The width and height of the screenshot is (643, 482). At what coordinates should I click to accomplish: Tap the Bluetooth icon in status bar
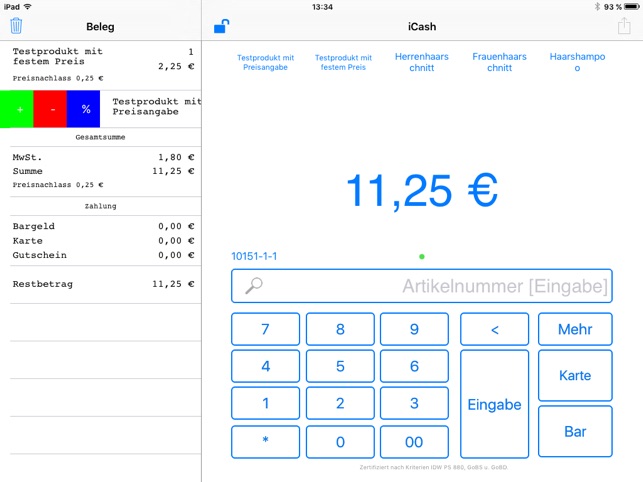coord(597,7)
